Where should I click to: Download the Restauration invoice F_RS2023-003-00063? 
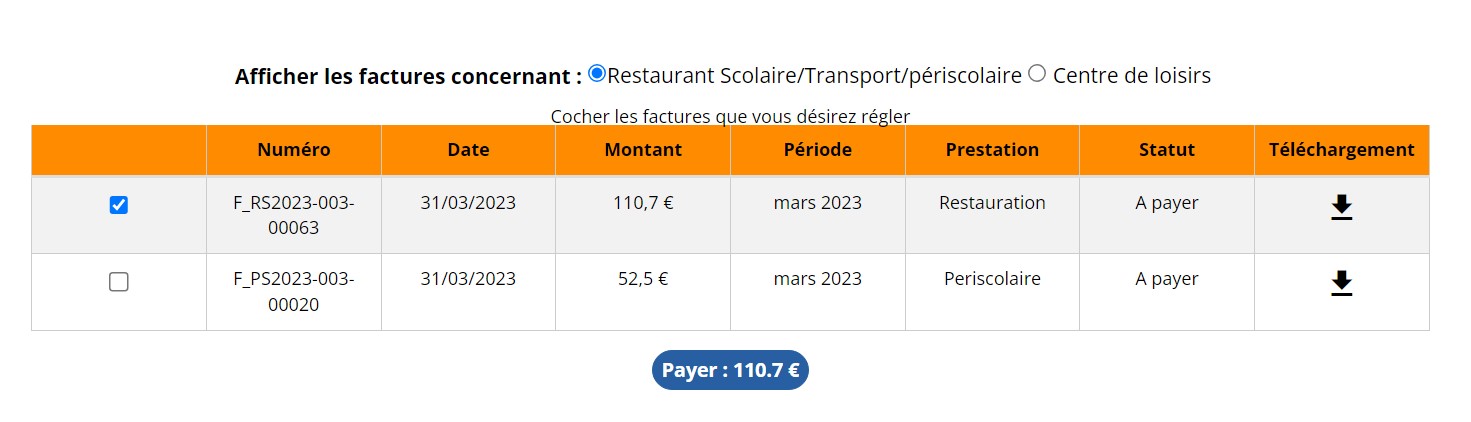tap(1341, 207)
